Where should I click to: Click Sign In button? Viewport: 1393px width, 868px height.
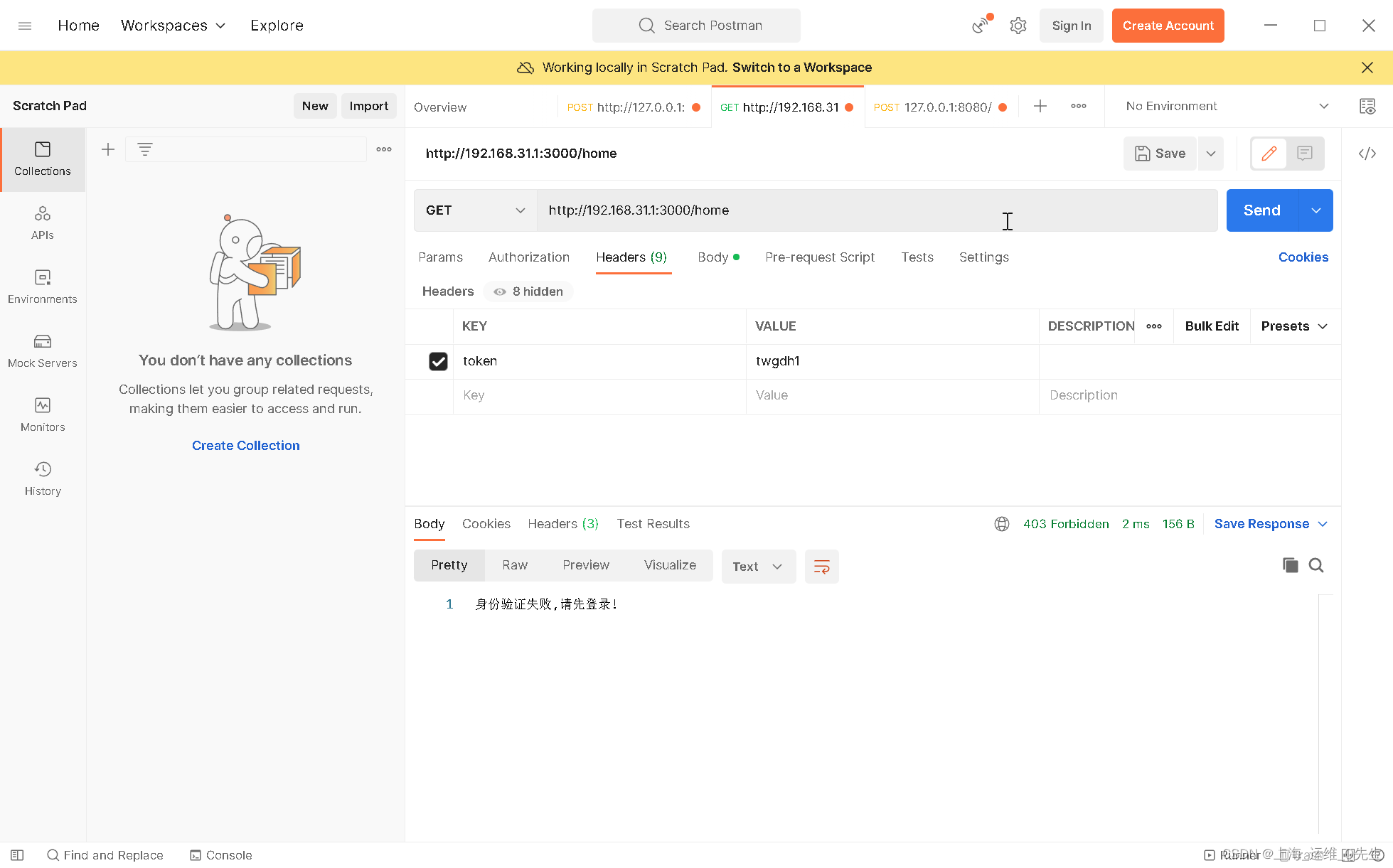pyautogui.click(x=1072, y=26)
